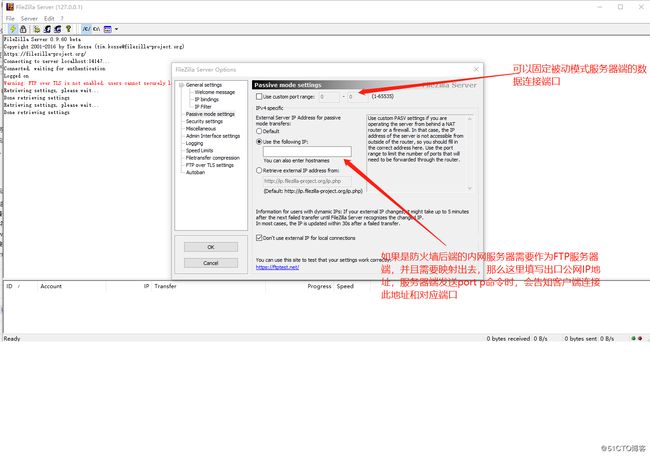Open Admin Interface settings page
This screenshot has height=456, width=650.
point(213,136)
